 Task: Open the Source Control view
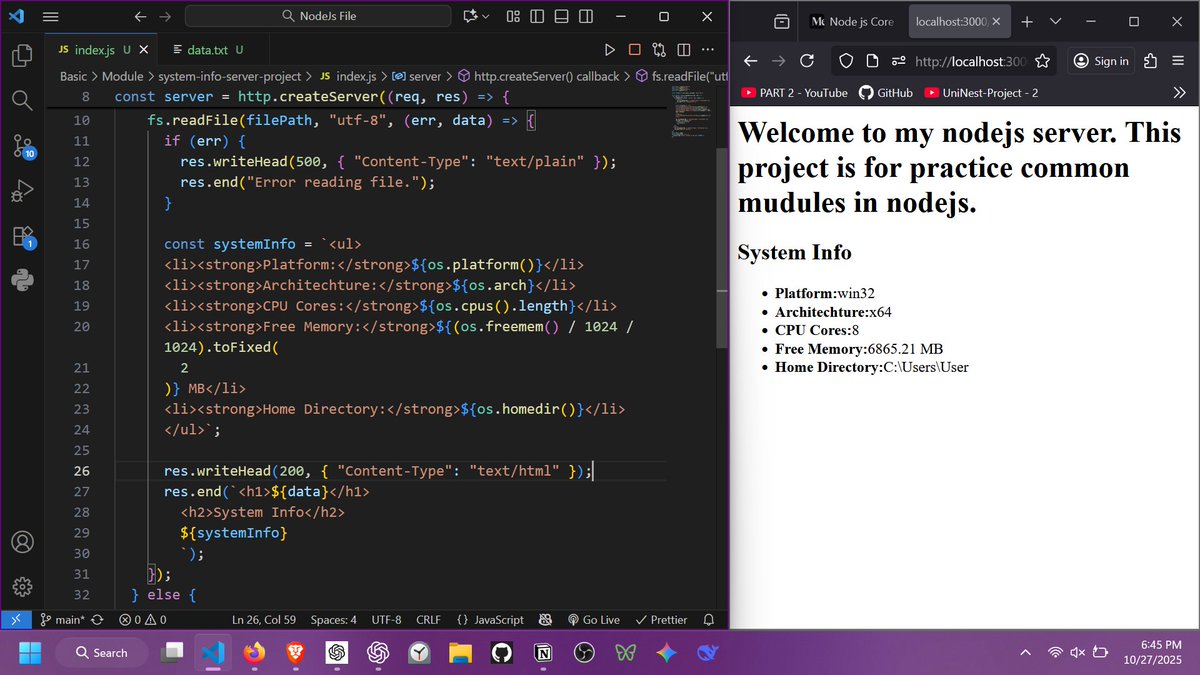tap(22, 147)
